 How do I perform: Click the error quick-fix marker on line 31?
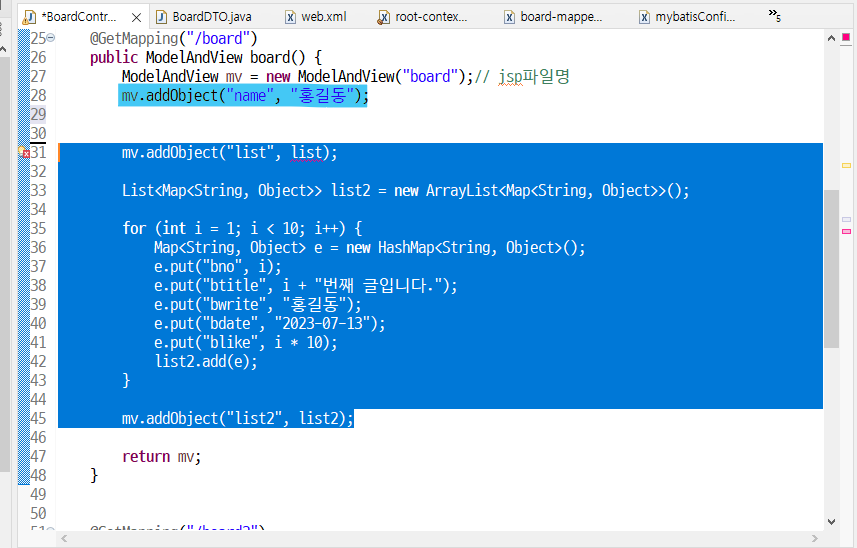tap(24, 152)
